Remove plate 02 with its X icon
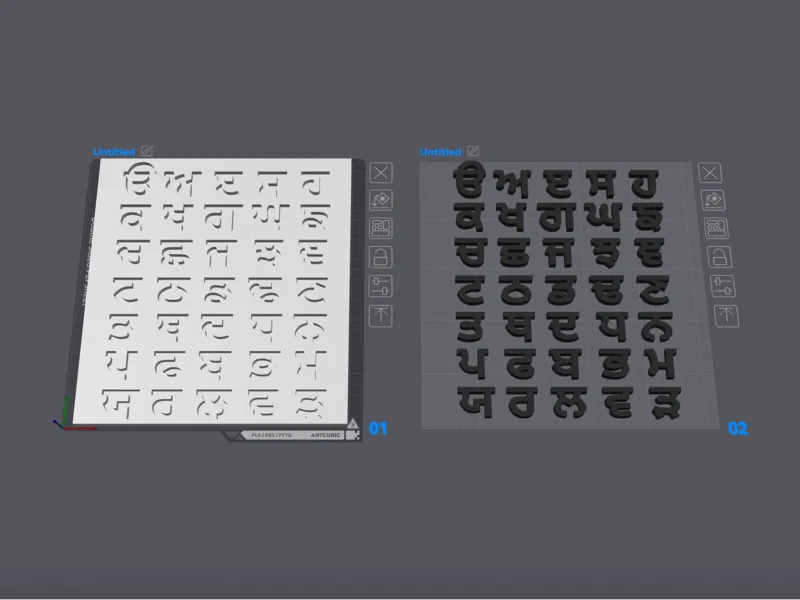This screenshot has width=800, height=600. coord(710,172)
